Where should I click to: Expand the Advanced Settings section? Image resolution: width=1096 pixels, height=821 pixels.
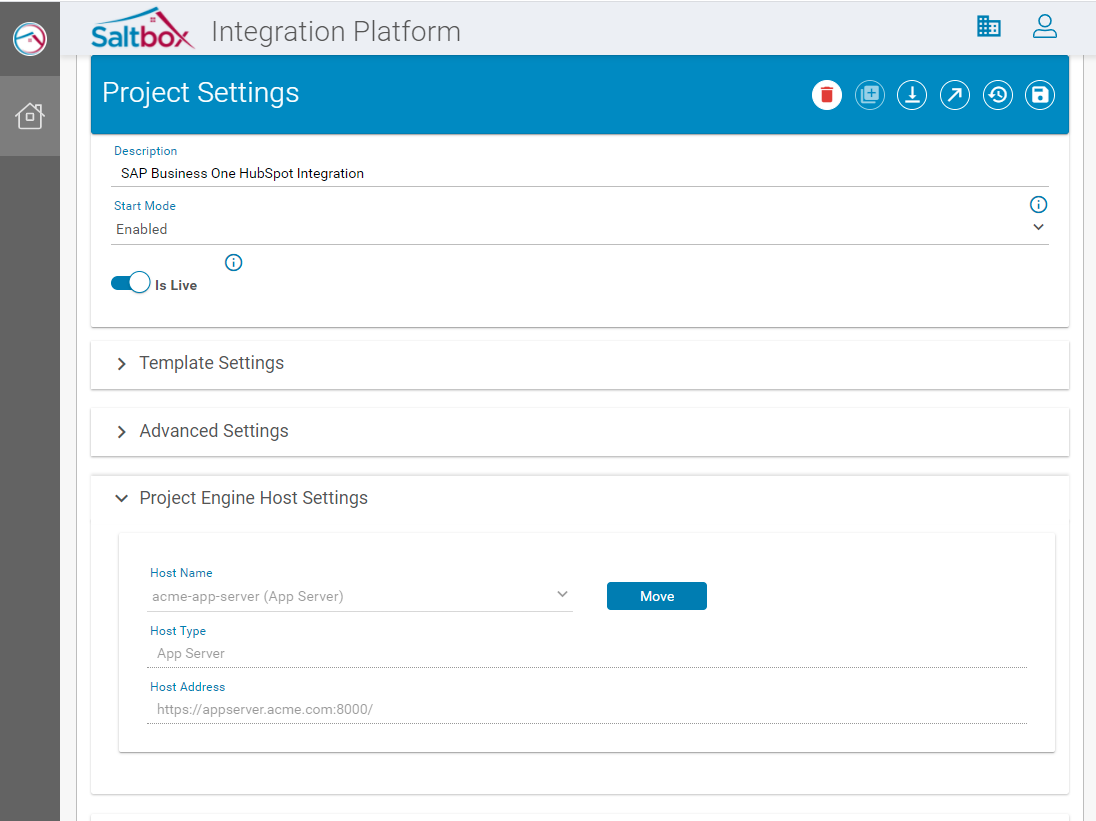tap(579, 432)
